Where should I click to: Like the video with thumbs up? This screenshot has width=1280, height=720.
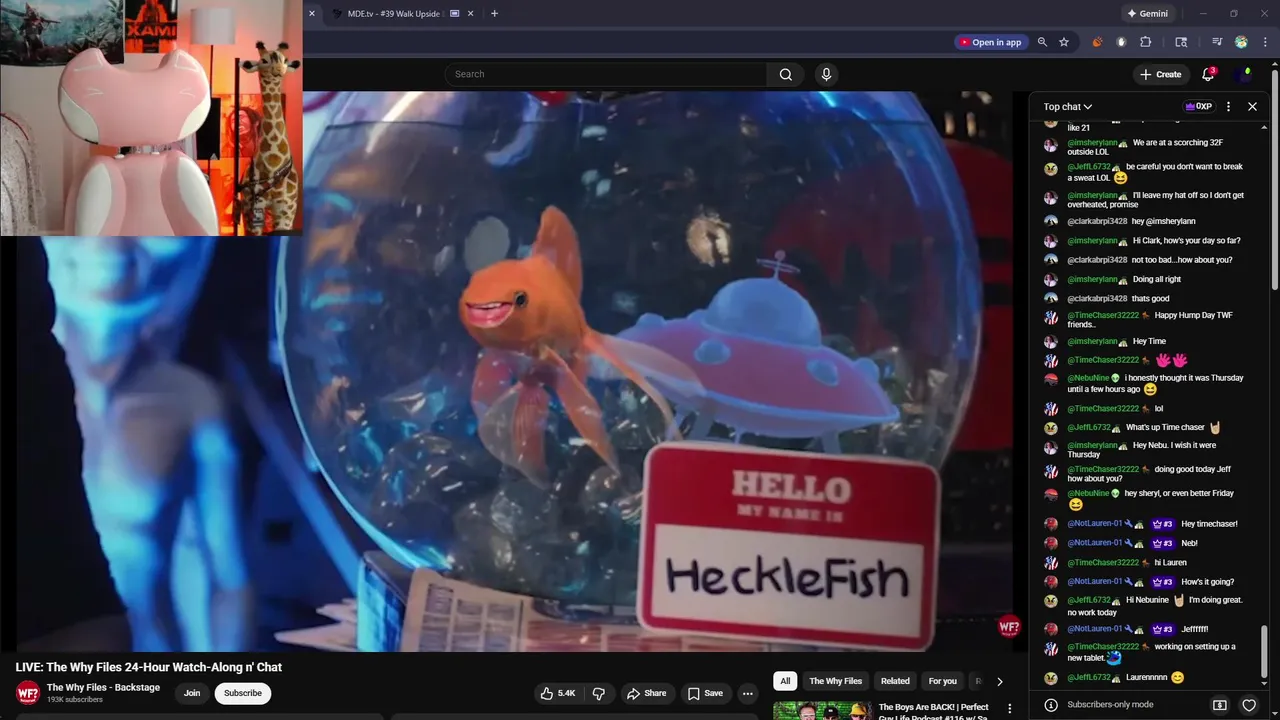click(558, 693)
